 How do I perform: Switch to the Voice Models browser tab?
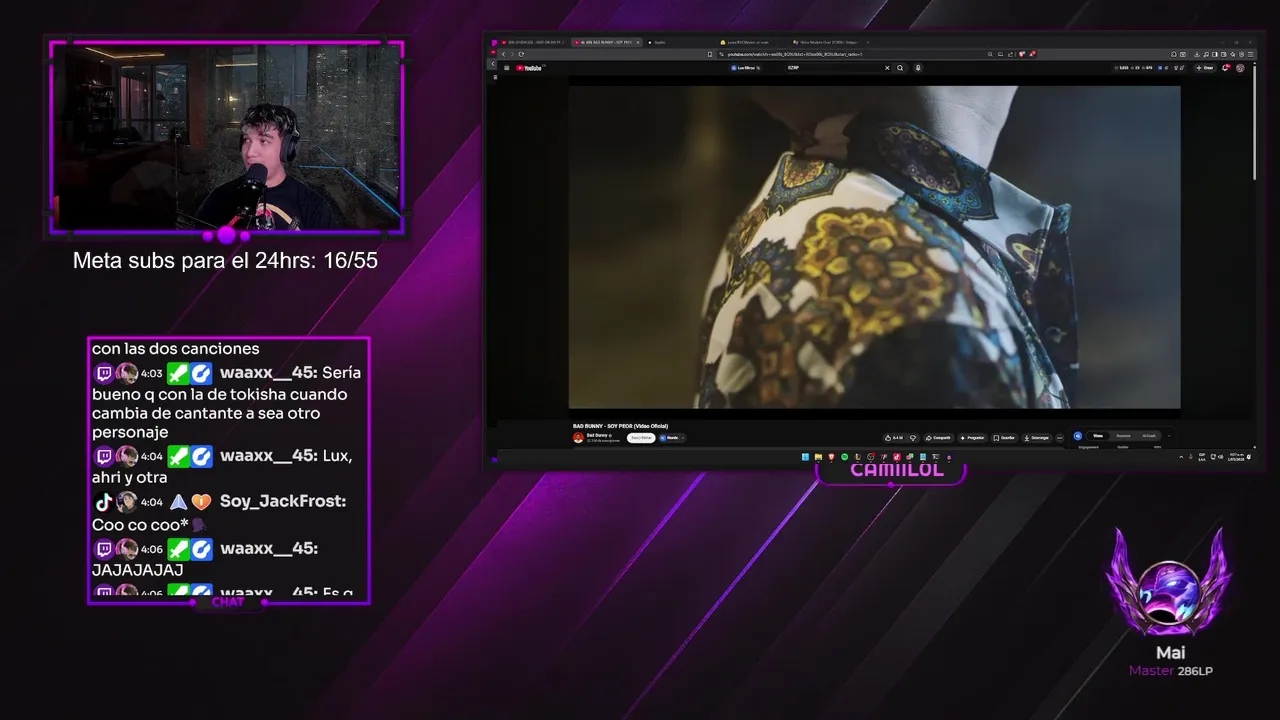pos(827,42)
